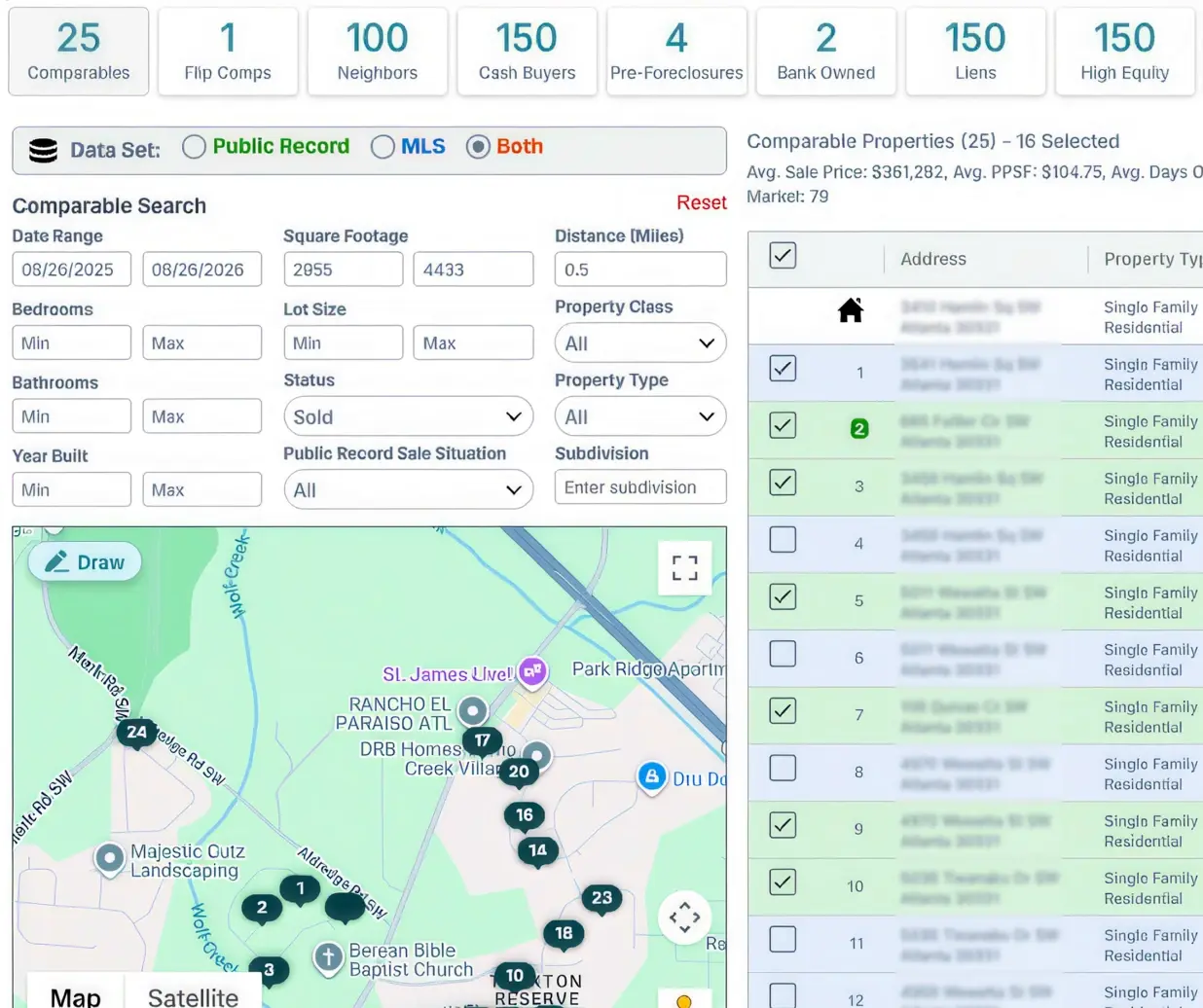
Task: Click the subject property house icon
Action: (x=851, y=310)
